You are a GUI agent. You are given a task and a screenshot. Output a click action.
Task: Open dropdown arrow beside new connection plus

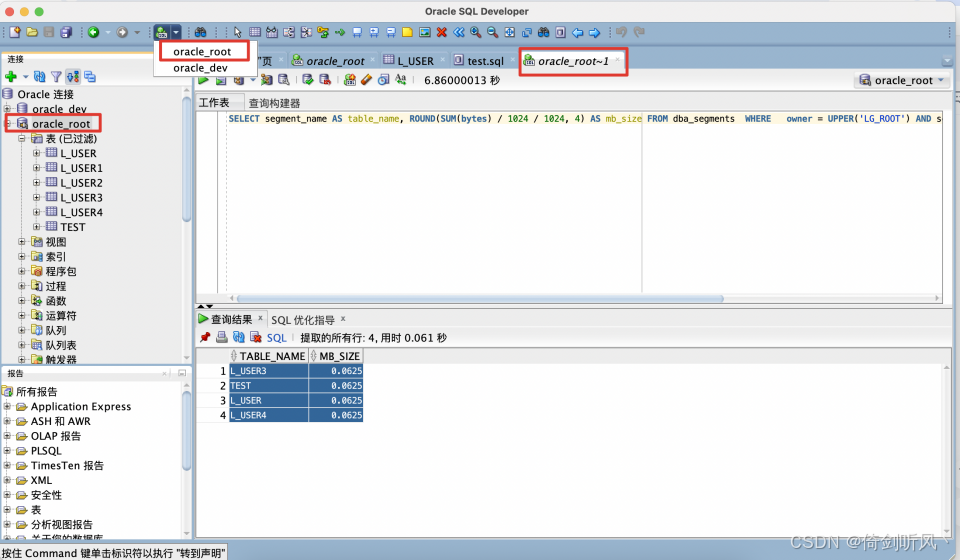pos(26,77)
